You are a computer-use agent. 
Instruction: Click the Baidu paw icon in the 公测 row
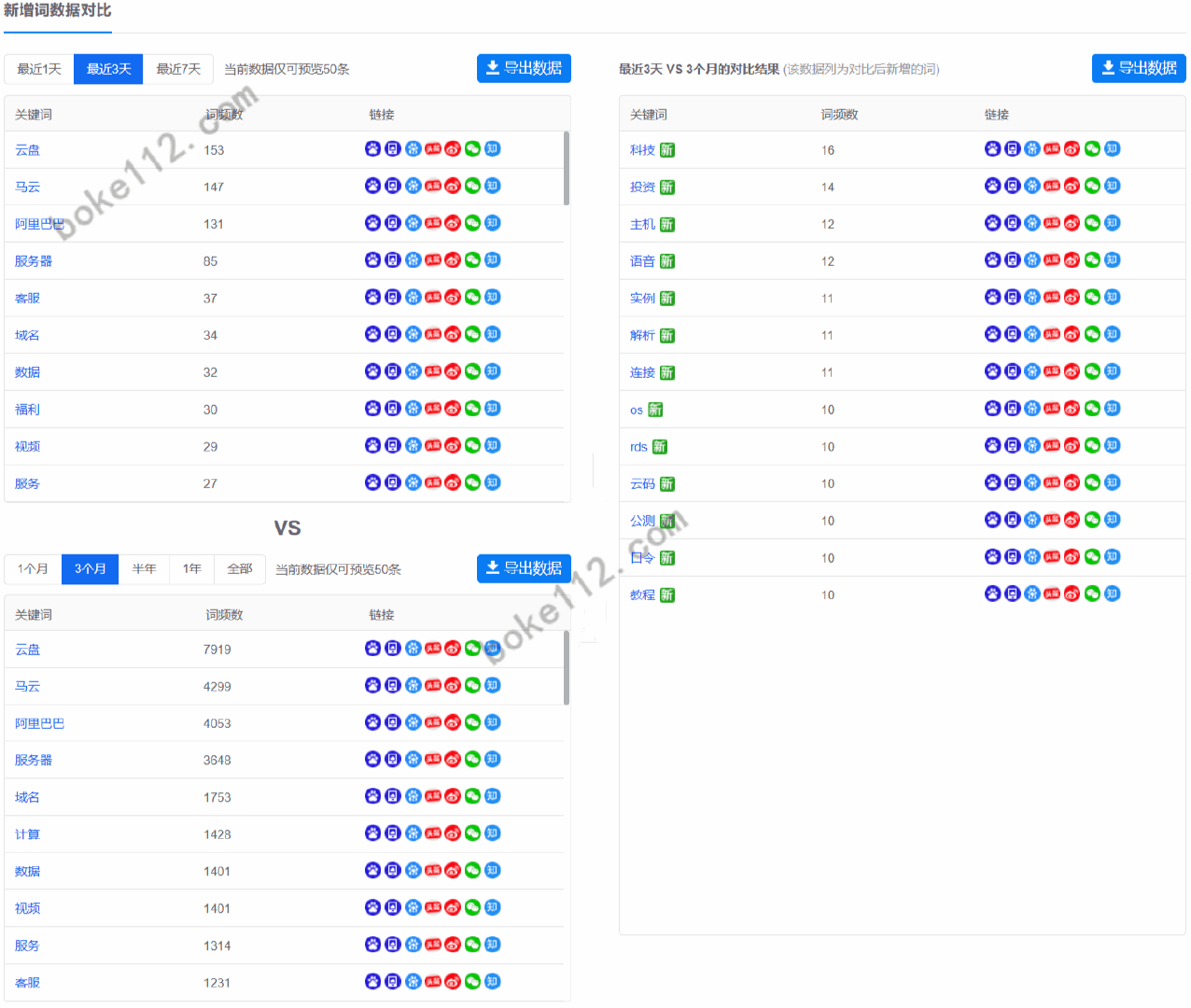992,520
